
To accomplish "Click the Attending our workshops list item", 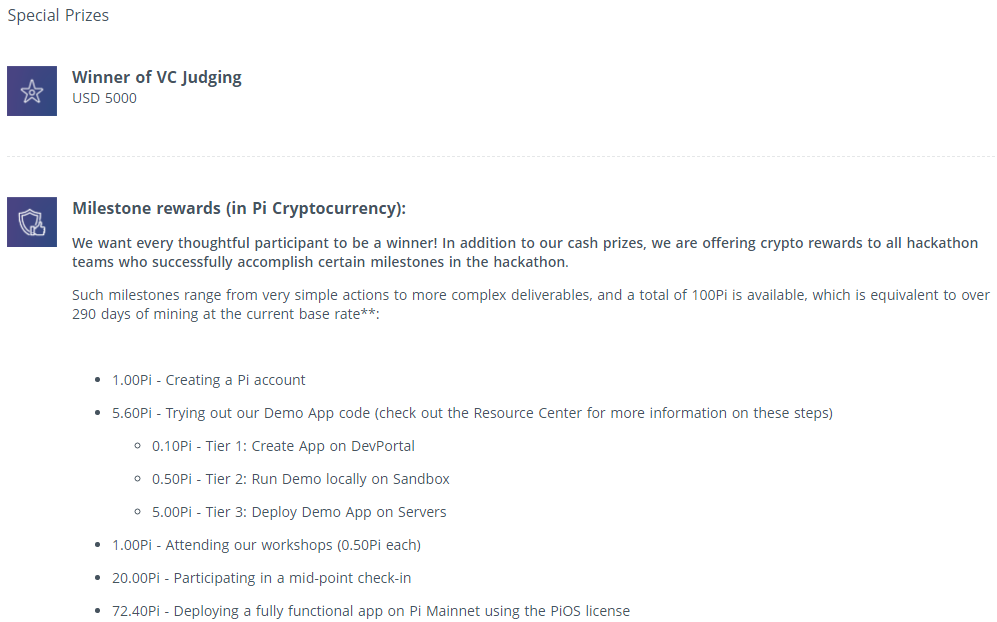I will coord(266,545).
